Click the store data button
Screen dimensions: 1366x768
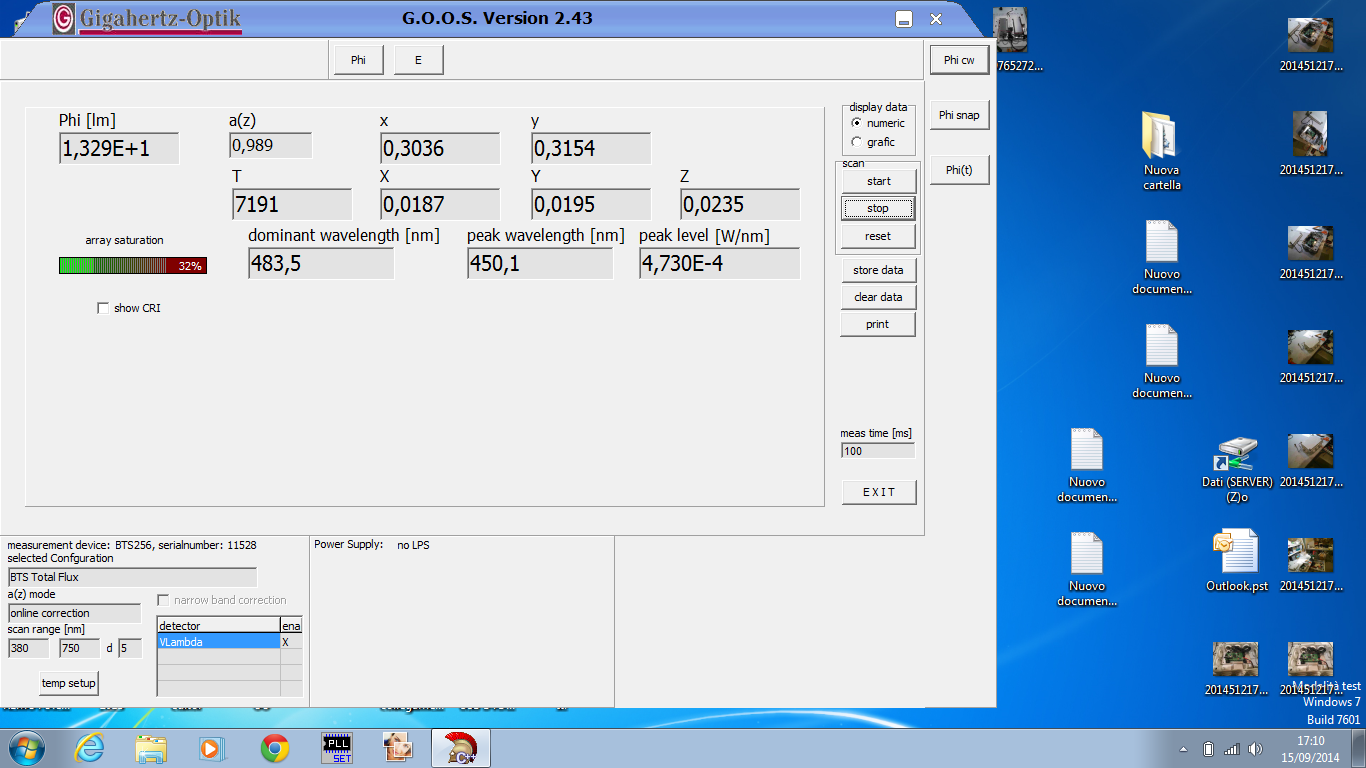(878, 270)
